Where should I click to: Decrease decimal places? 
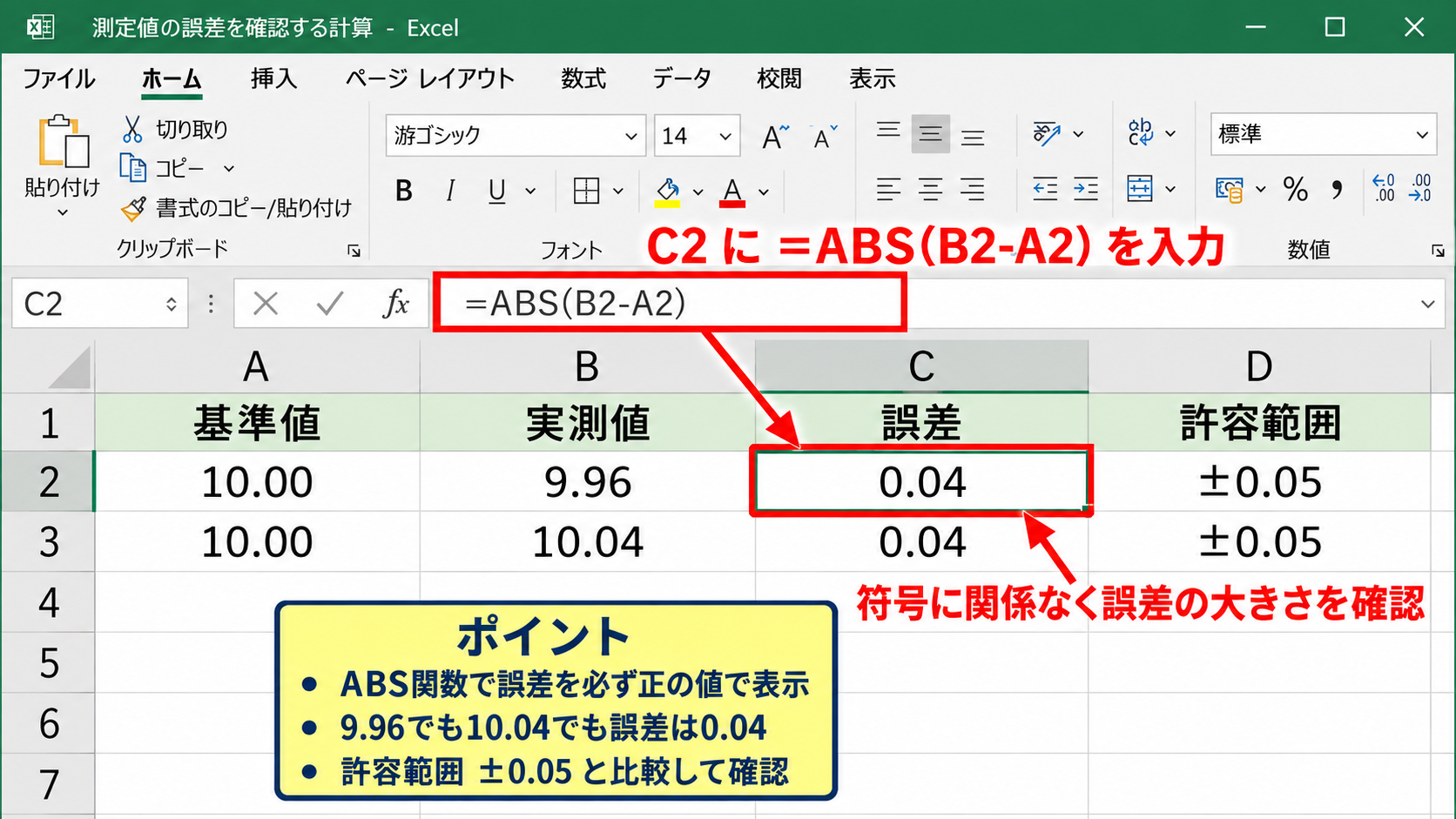tap(1419, 188)
